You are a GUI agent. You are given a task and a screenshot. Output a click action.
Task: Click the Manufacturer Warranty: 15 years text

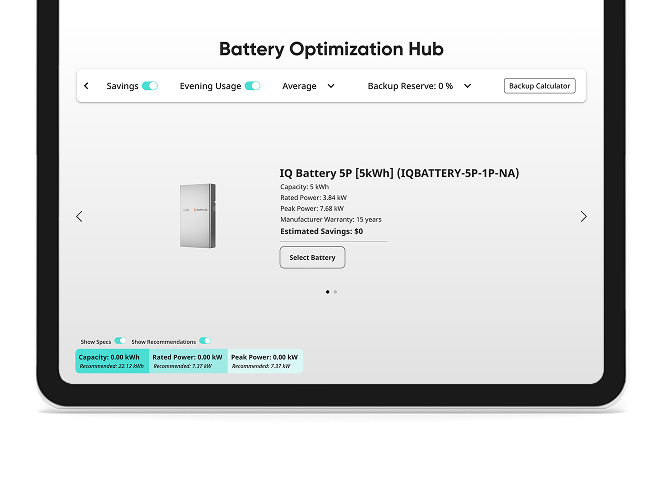pos(331,219)
